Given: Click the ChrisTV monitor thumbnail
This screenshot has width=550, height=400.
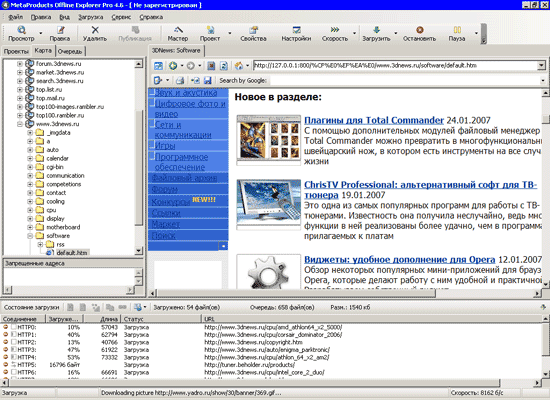Looking at the screenshot, I should [x=269, y=205].
